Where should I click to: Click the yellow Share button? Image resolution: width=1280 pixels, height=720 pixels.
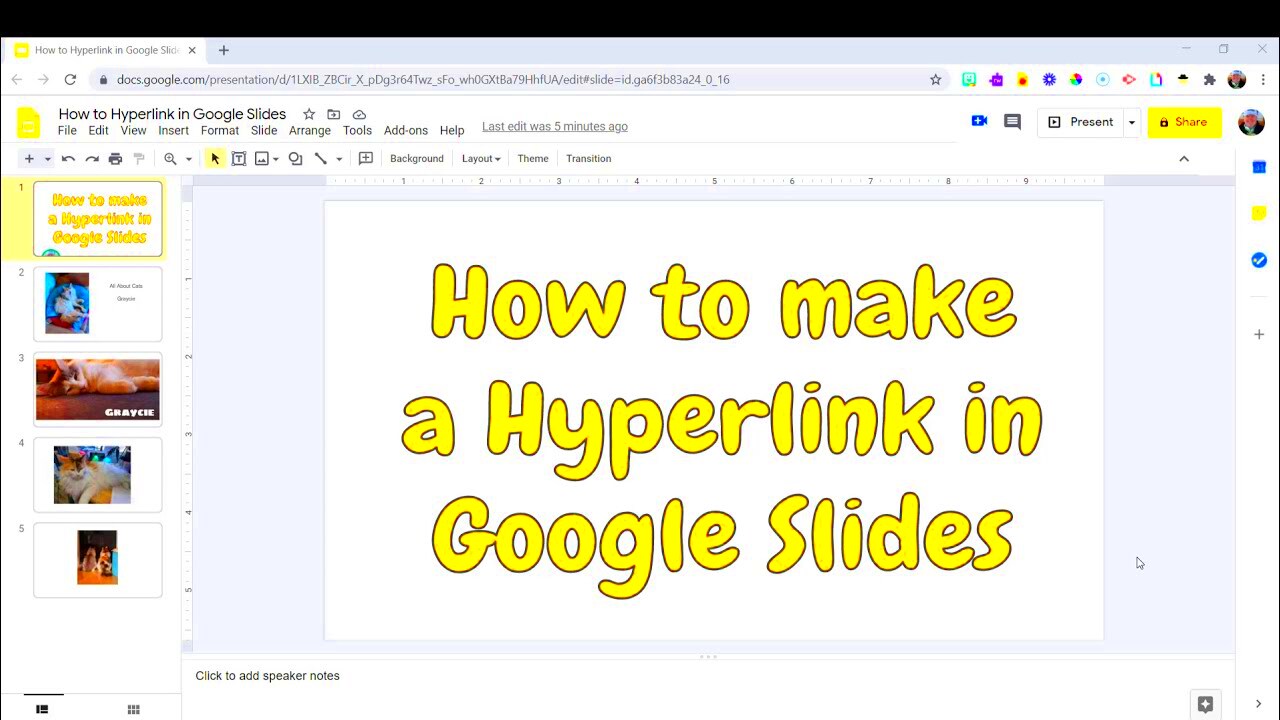[1184, 122]
